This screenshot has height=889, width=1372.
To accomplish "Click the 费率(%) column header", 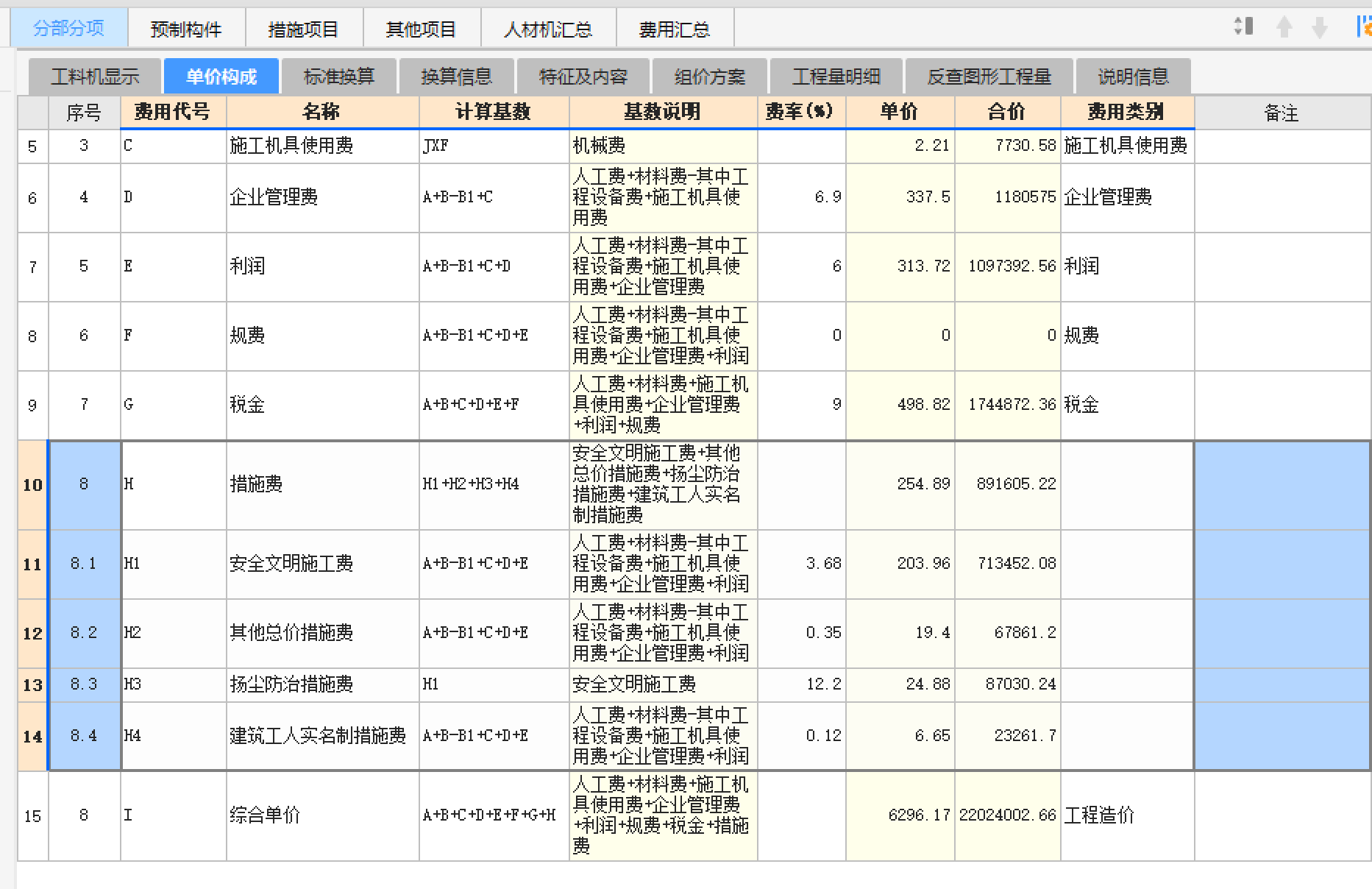I will tap(801, 112).
